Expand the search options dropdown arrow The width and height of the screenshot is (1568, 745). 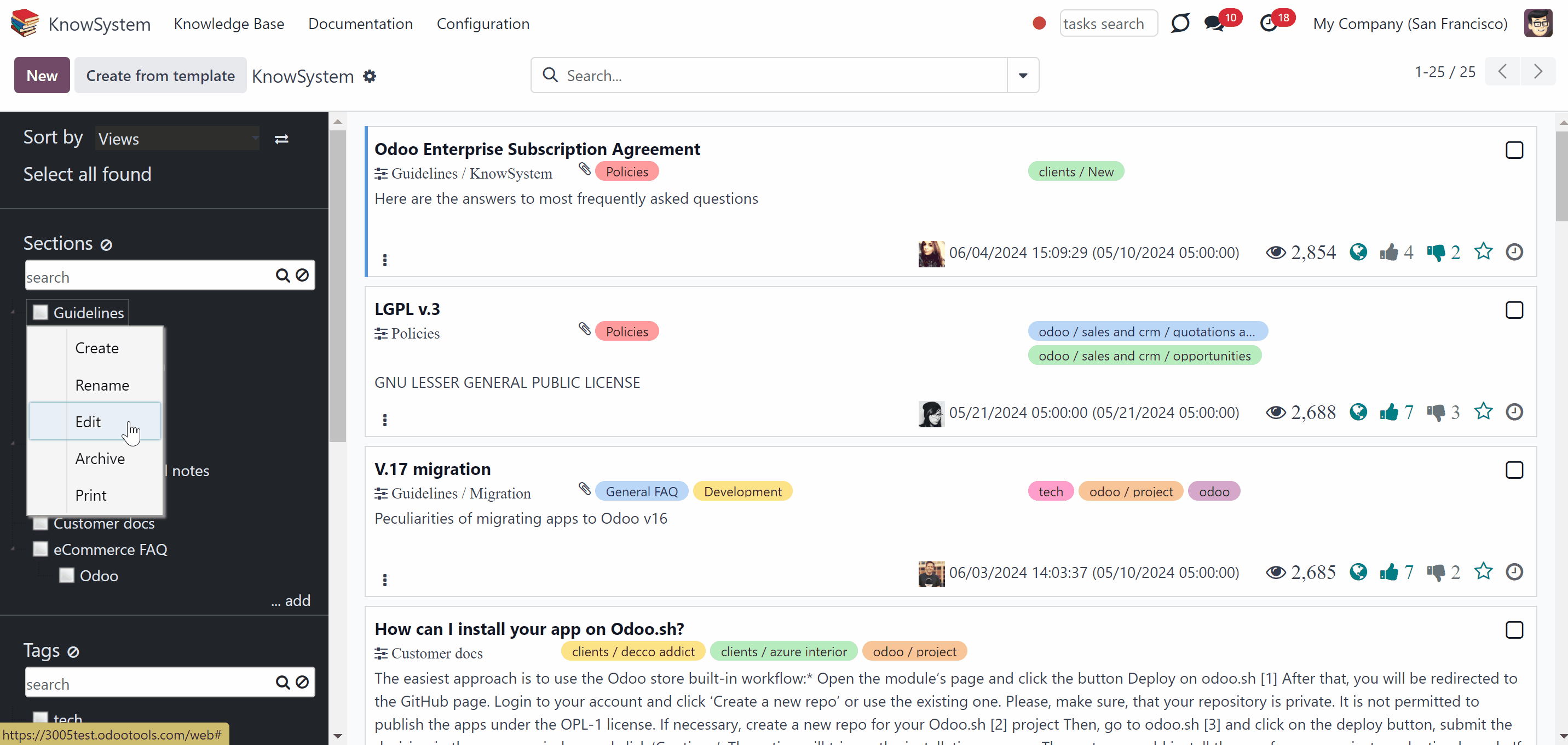point(1023,76)
